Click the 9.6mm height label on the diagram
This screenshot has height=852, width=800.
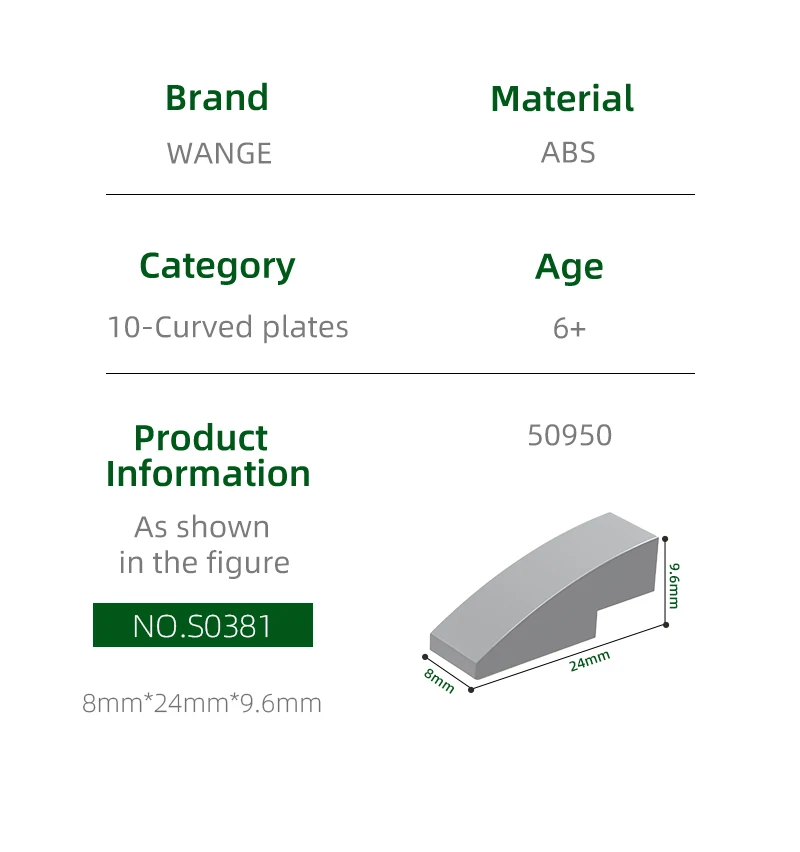coord(675,585)
